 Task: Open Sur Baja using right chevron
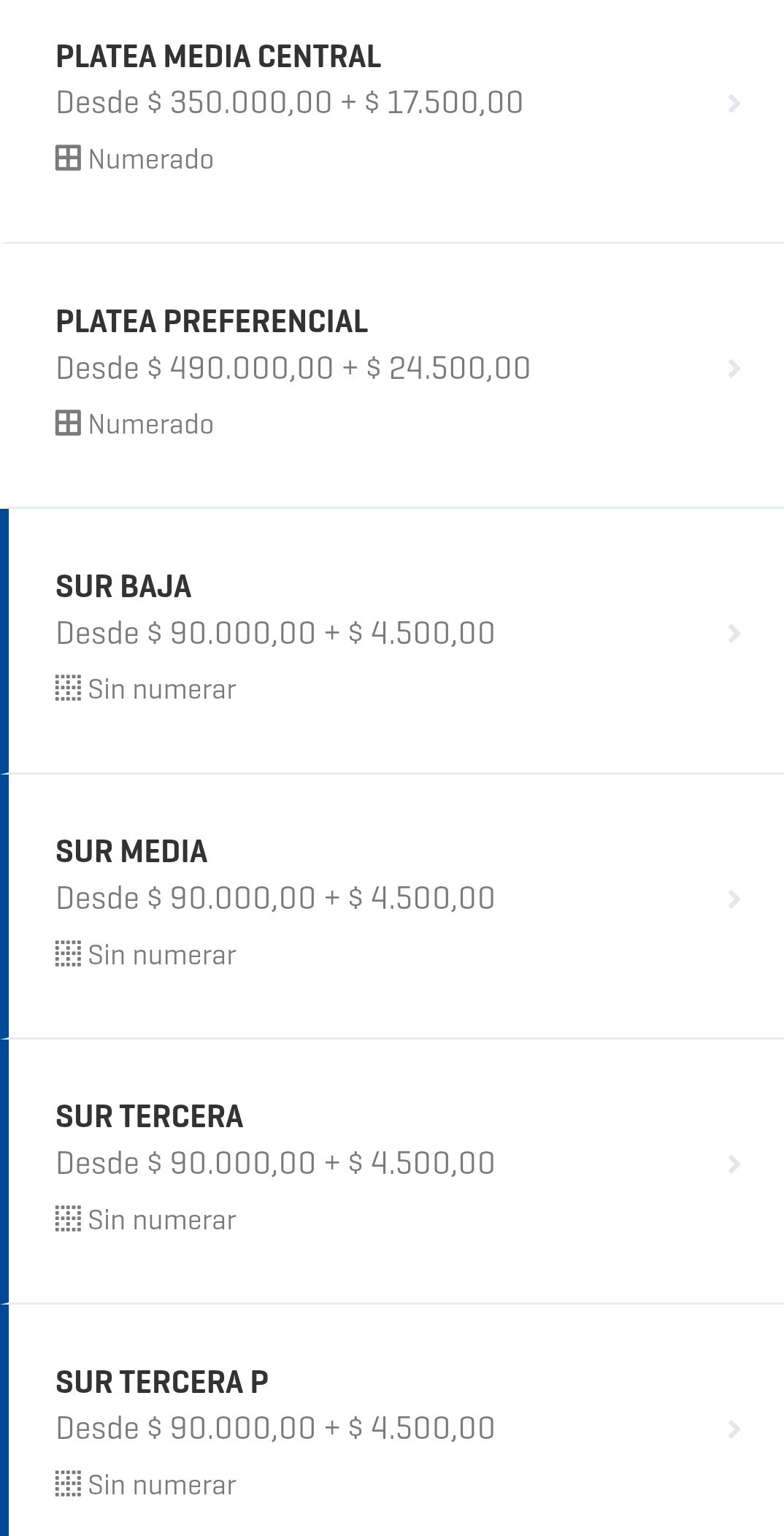734,634
